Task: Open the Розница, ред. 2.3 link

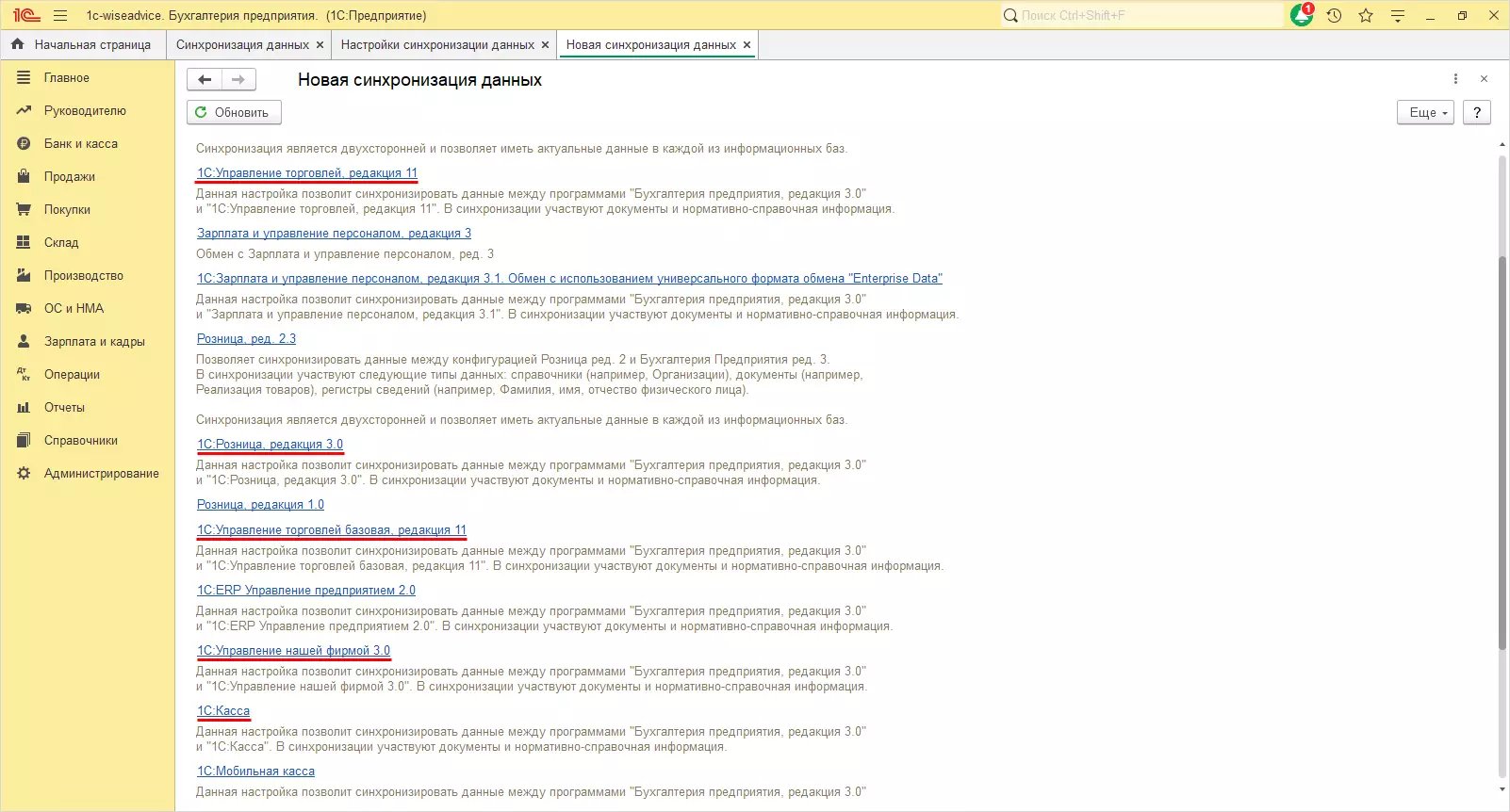Action: 246,339
